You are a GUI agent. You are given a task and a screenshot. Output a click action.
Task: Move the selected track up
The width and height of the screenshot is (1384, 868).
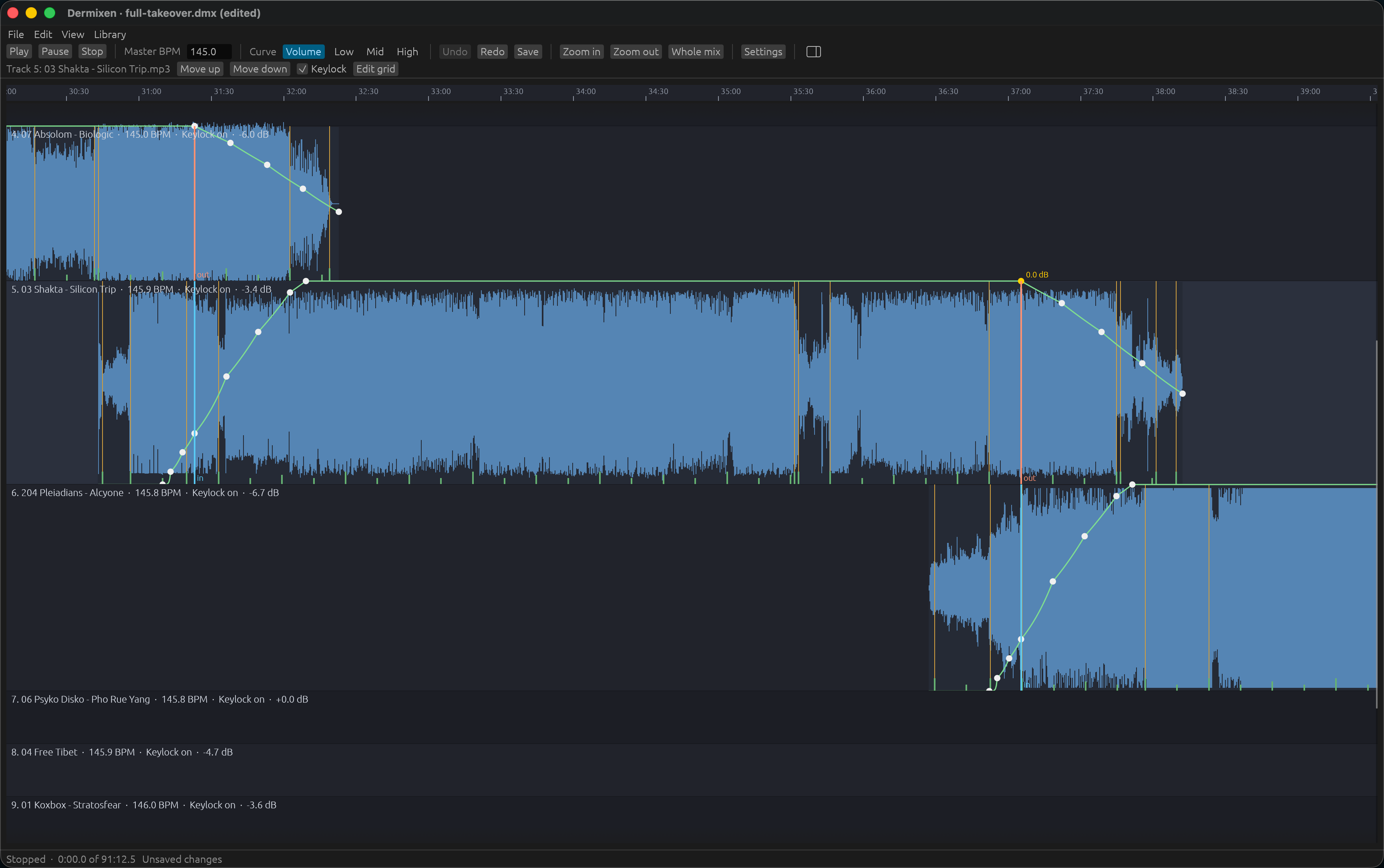click(200, 69)
